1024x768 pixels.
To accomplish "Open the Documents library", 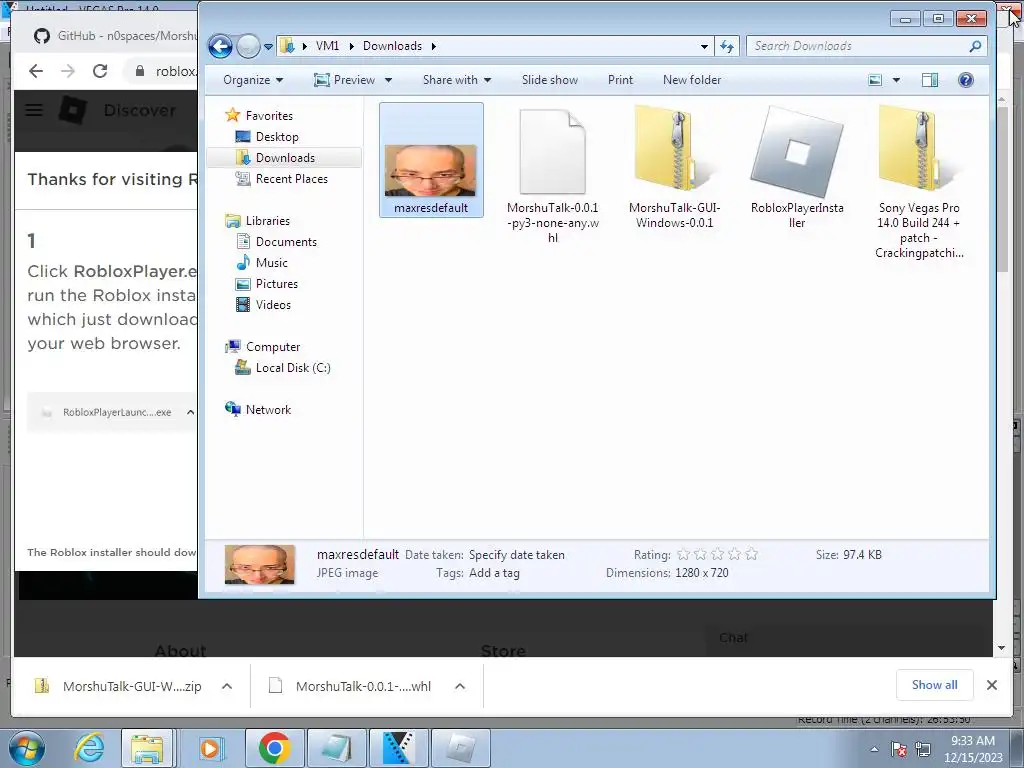I will (x=286, y=242).
